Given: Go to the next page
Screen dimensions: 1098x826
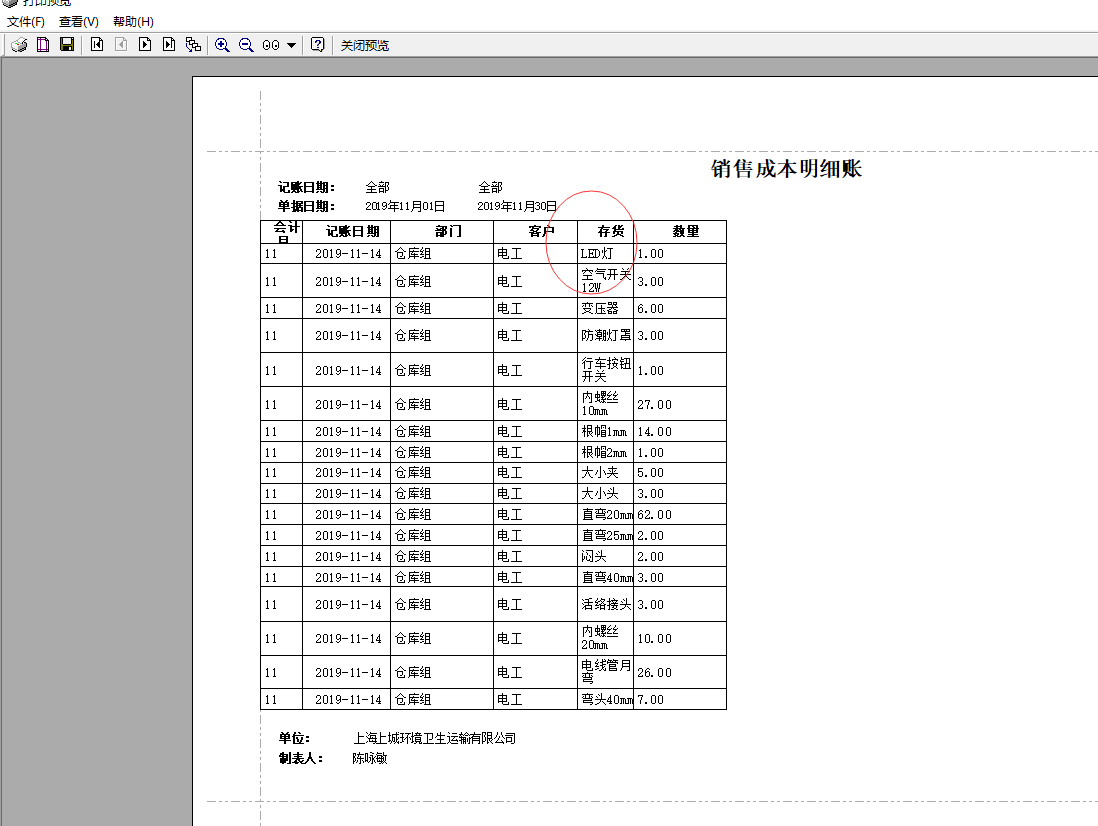Looking at the screenshot, I should [x=145, y=45].
